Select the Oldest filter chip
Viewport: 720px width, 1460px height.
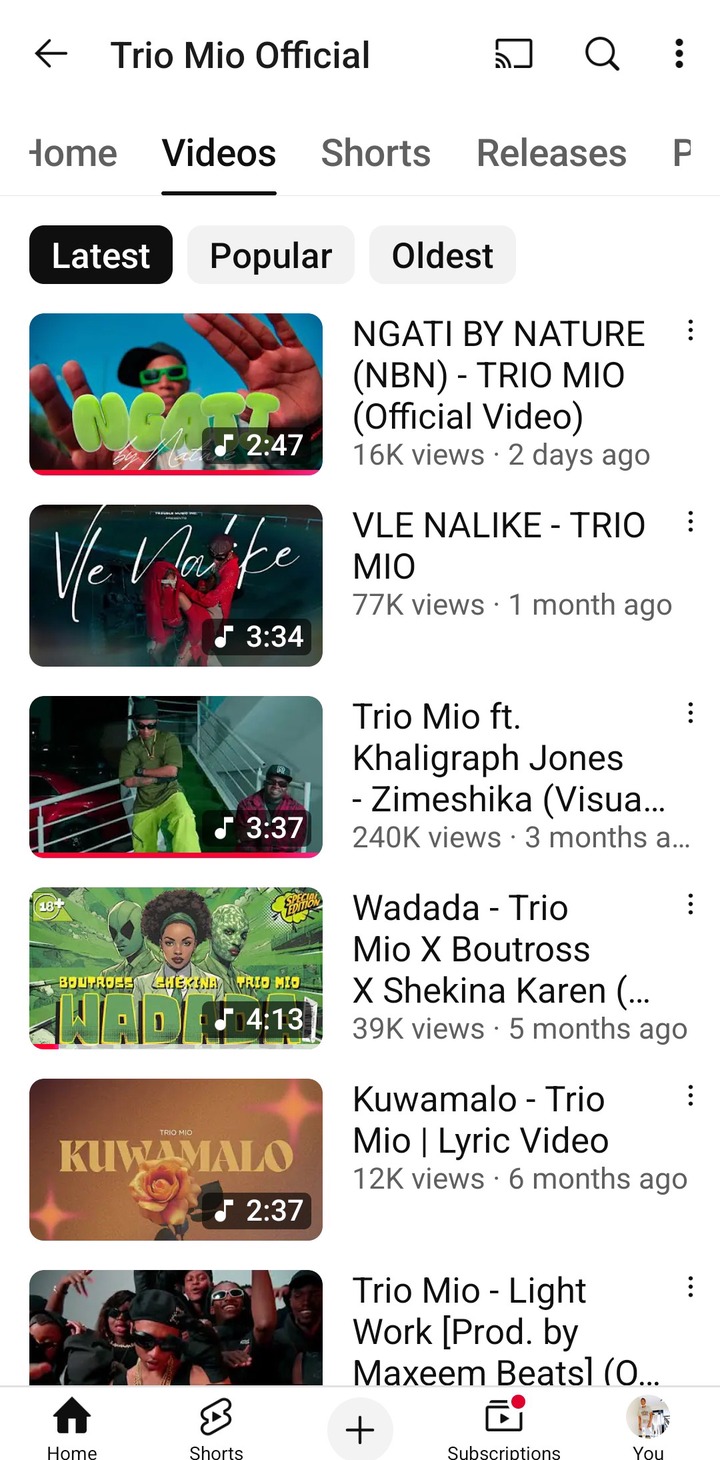[x=443, y=255]
